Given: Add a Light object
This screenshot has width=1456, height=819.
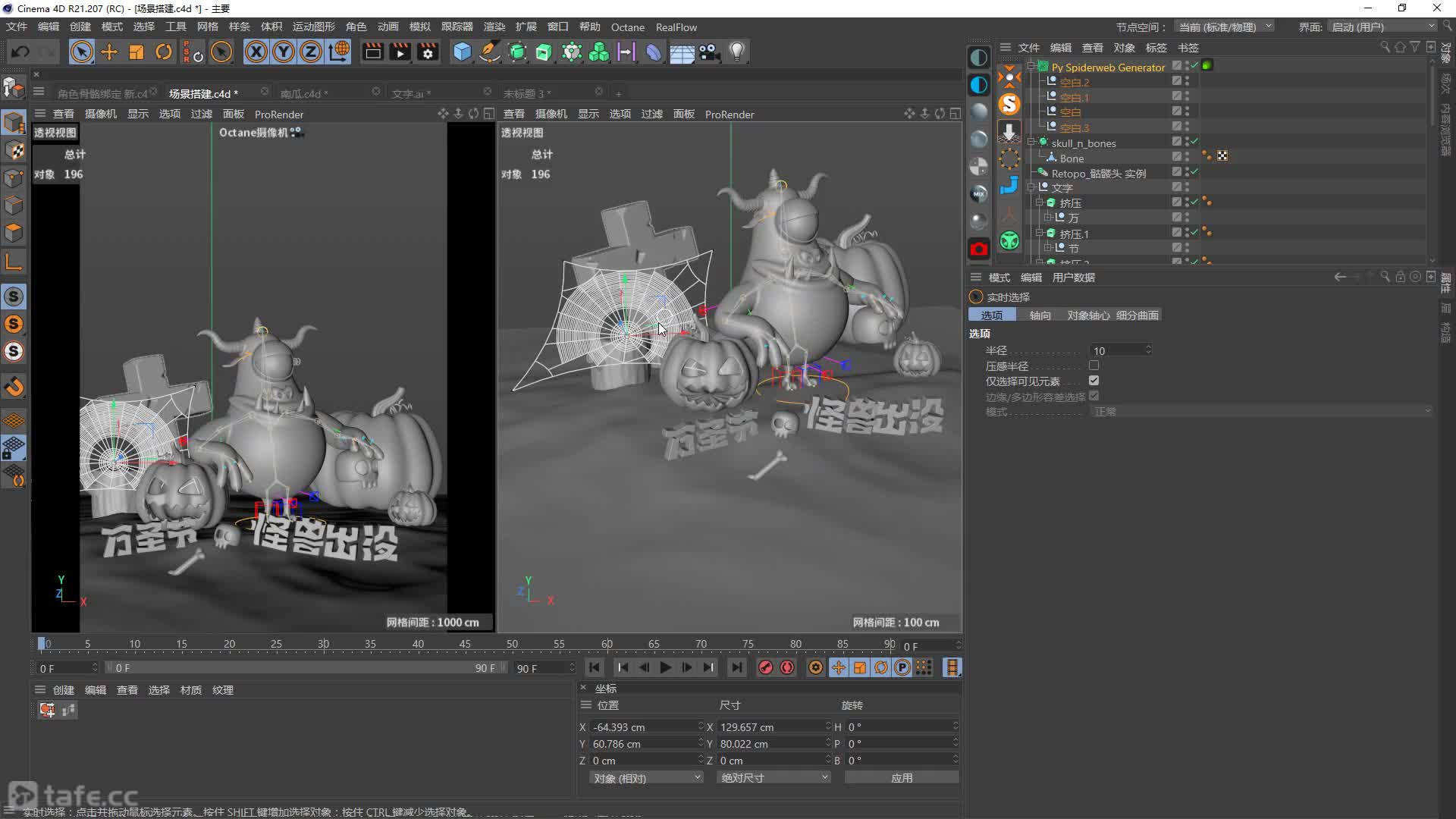Looking at the screenshot, I should [x=736, y=52].
